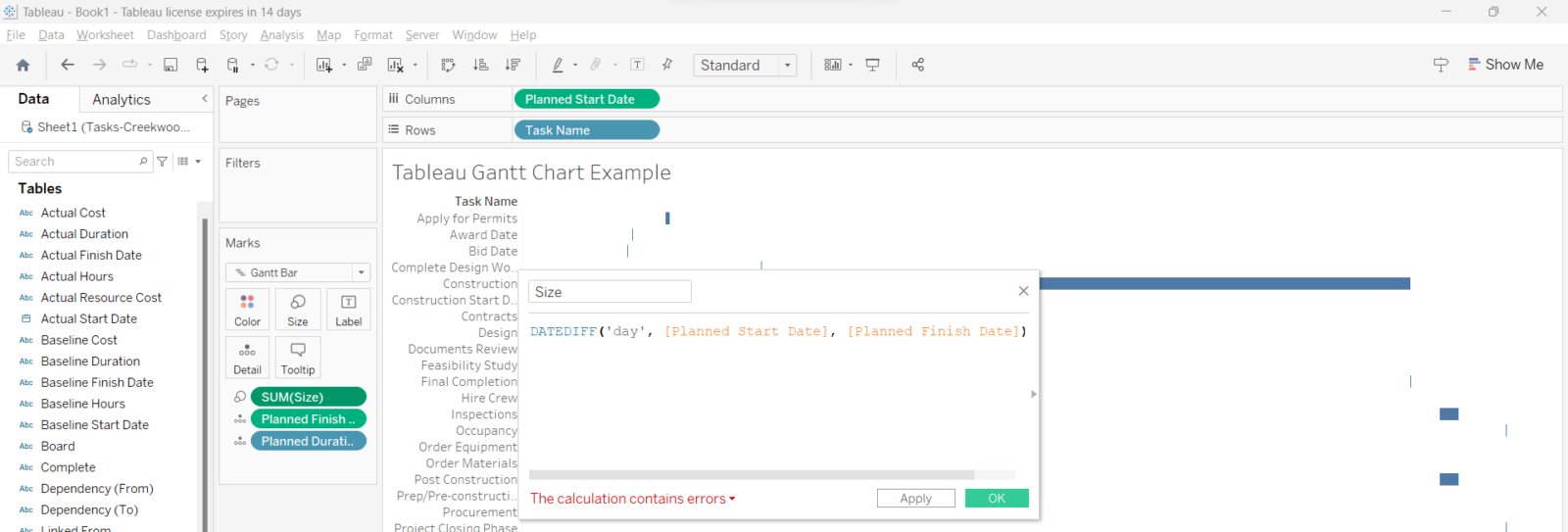
Task: Click the calculation editor horizontal scrollbar
Action: pos(751,475)
